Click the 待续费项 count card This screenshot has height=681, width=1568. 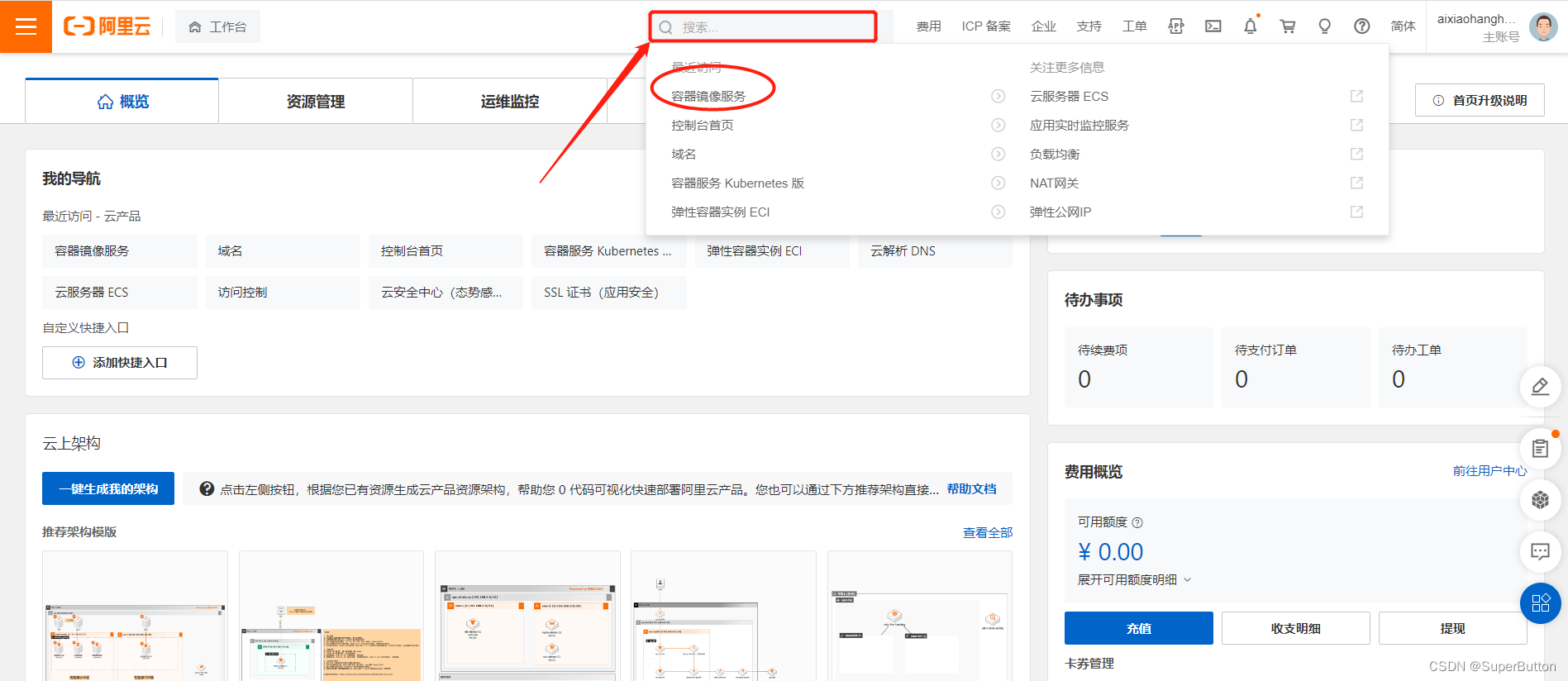pyautogui.click(x=1139, y=367)
